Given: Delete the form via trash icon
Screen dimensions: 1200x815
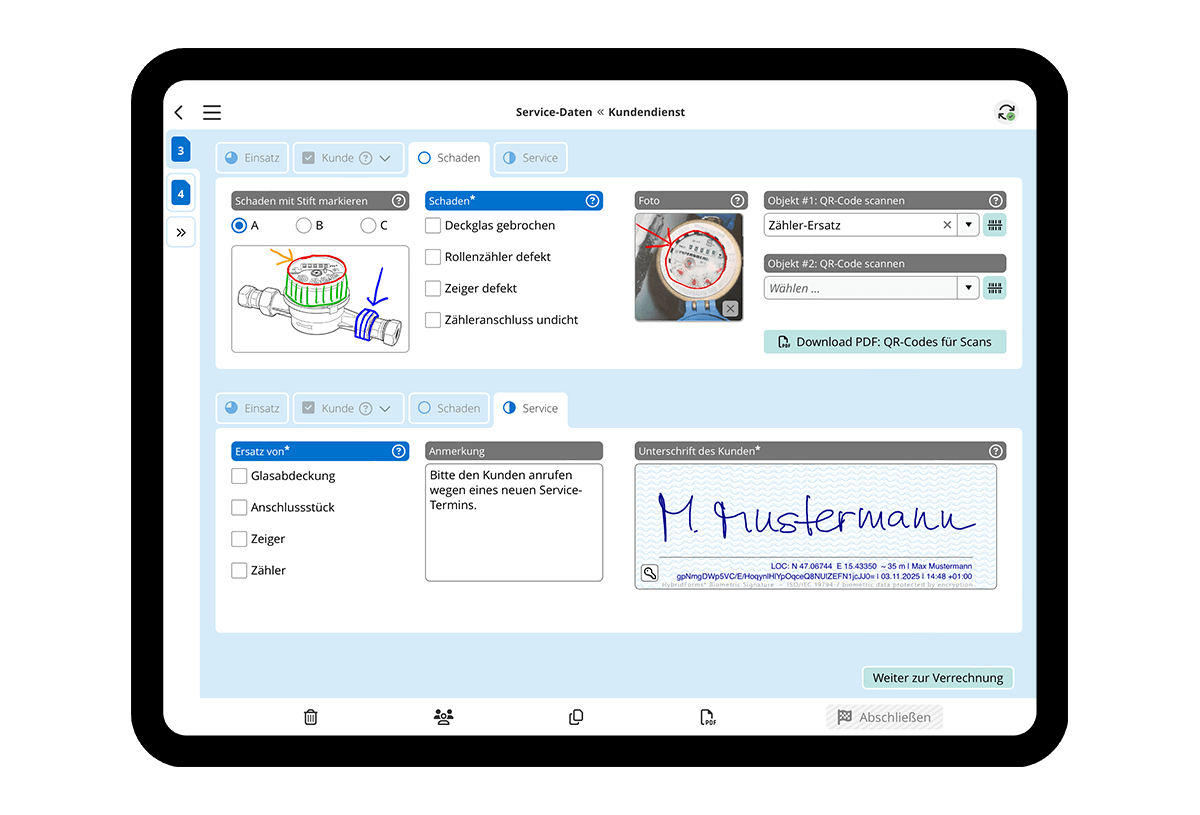Looking at the screenshot, I should [310, 717].
